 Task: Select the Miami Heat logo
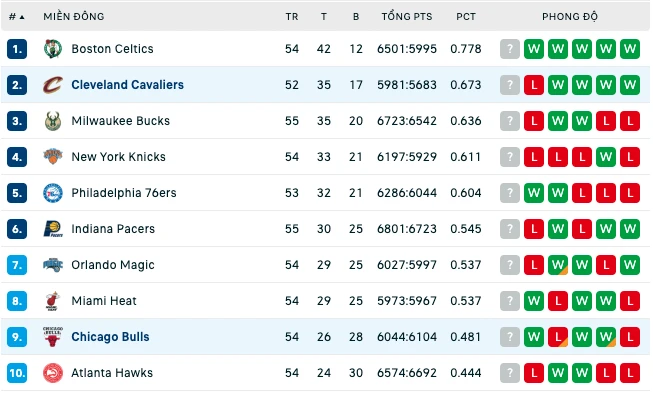[52, 301]
